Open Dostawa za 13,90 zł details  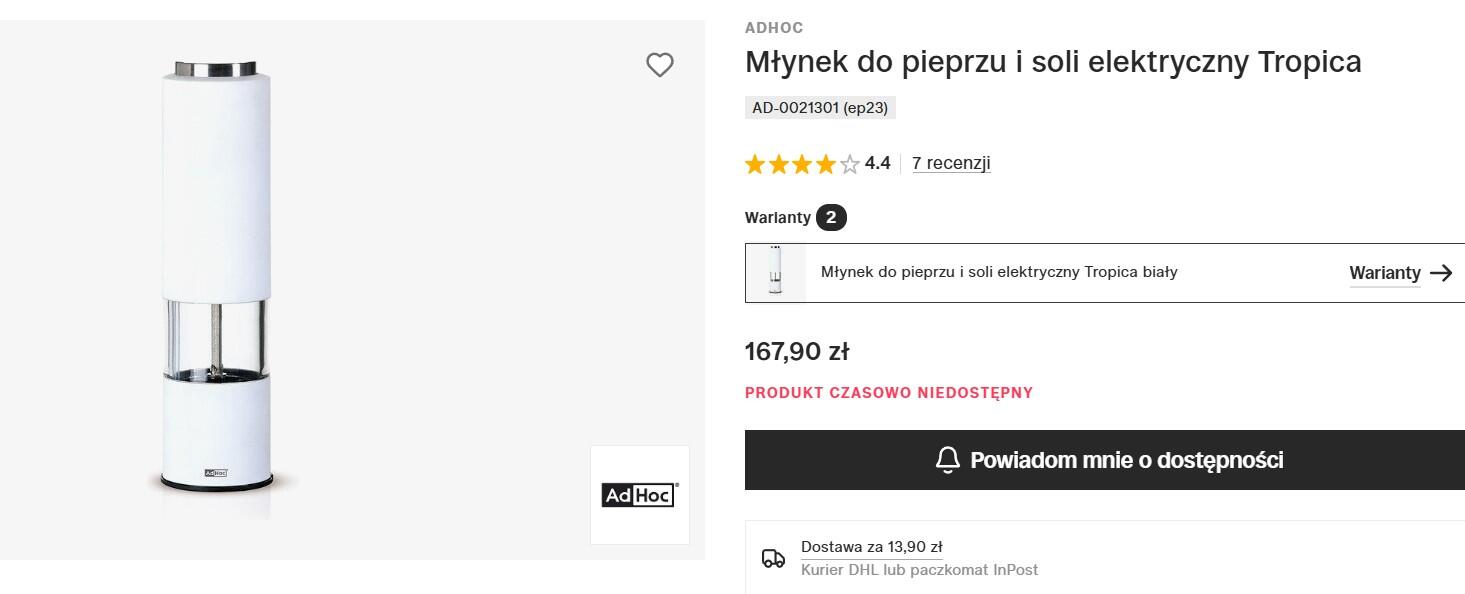tap(871, 547)
